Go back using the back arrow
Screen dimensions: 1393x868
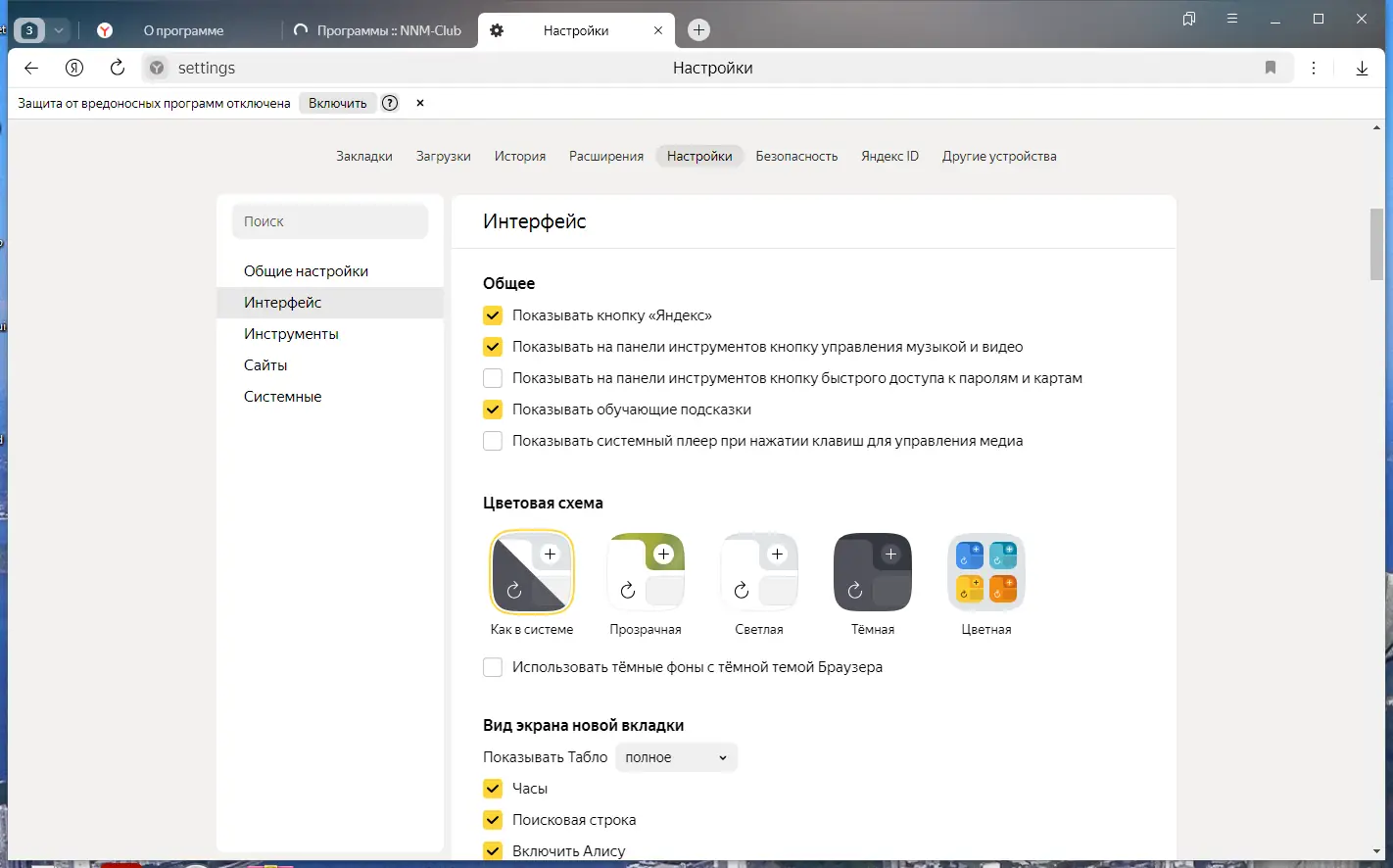coord(31,68)
